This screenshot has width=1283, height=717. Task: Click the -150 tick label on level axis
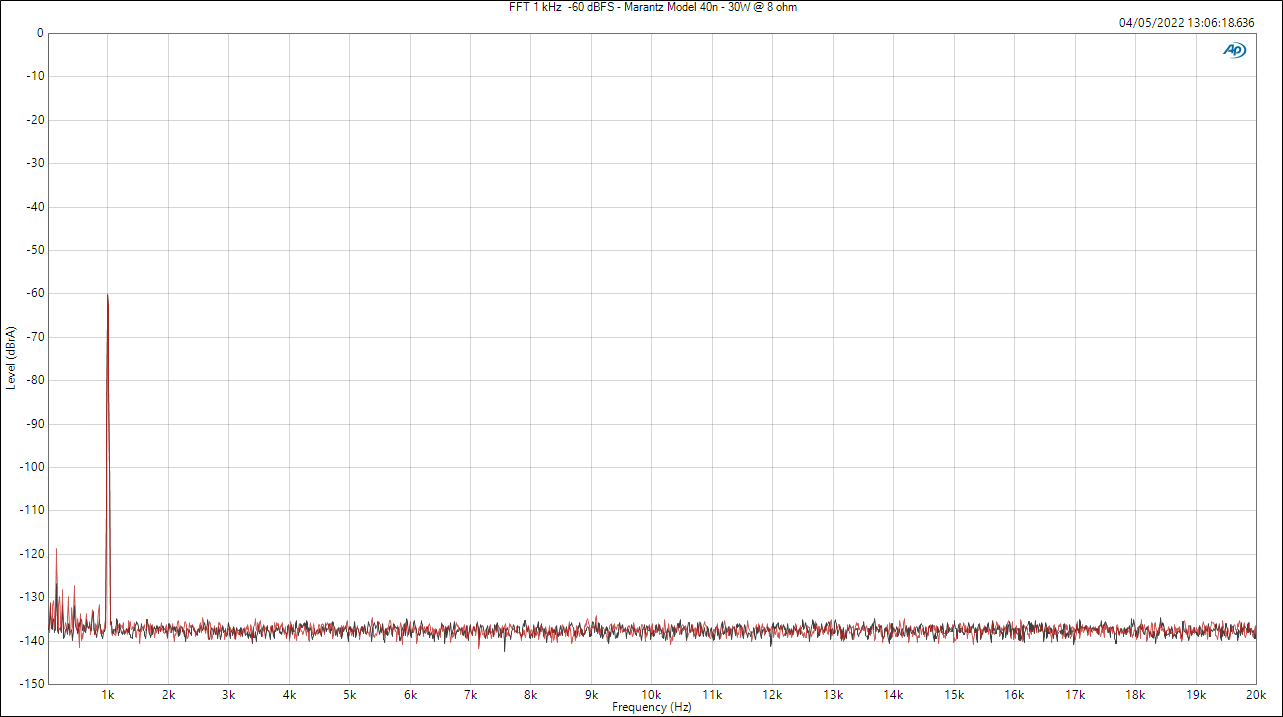tap(32, 684)
